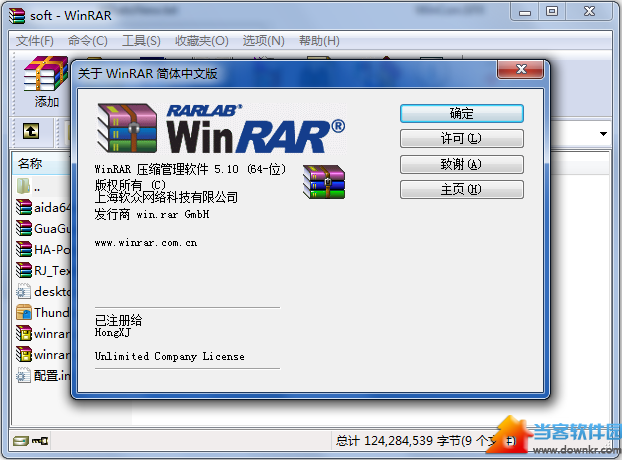Open the 收藏夹(O) favorites menu
The width and height of the screenshot is (622, 460).
click(x=202, y=40)
